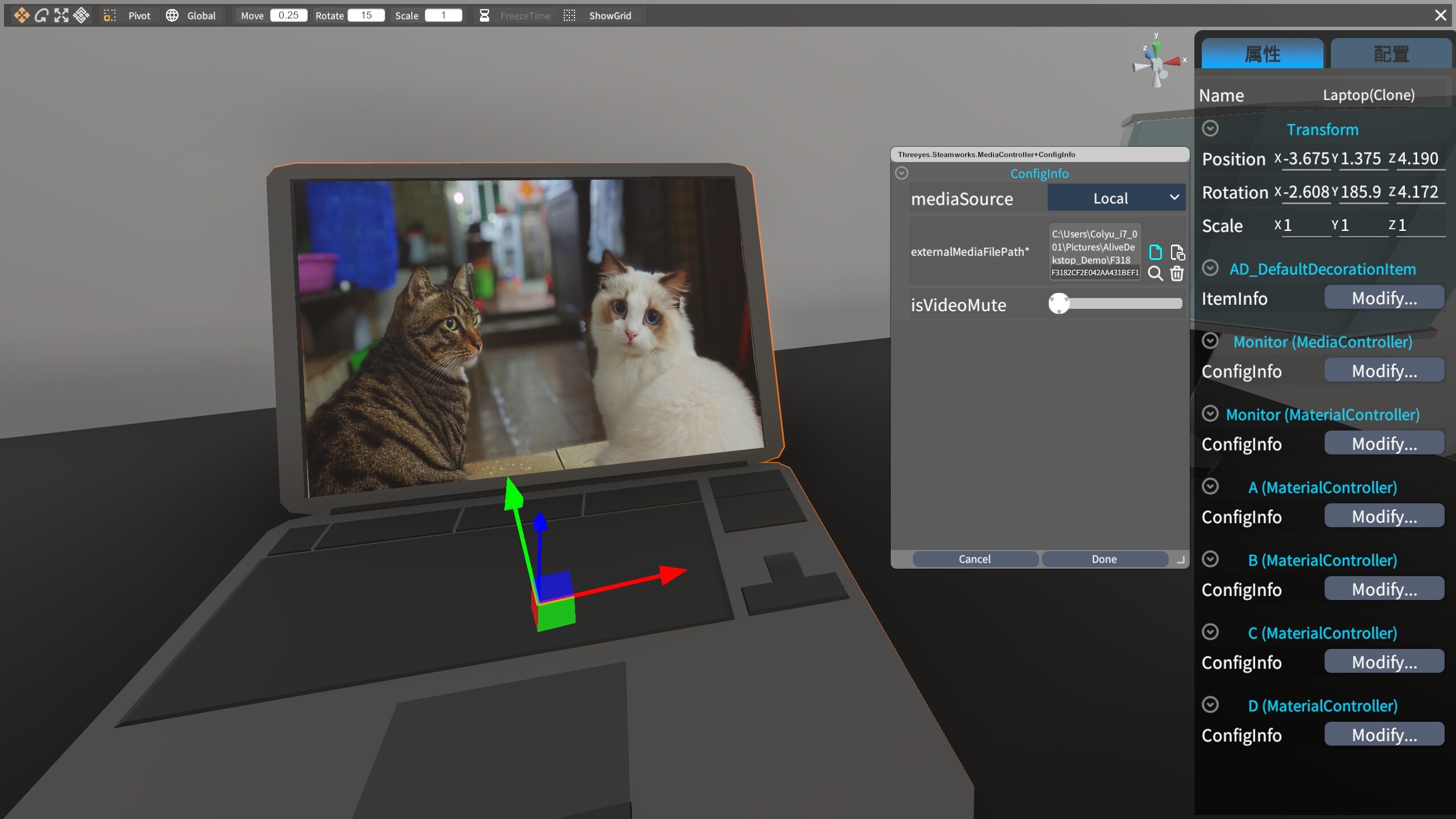Click the Rotate snap value field
1456x819 pixels.
(x=366, y=15)
